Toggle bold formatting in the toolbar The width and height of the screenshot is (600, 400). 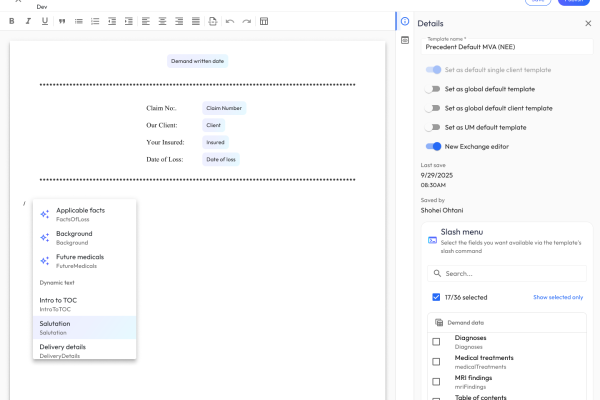[12, 21]
